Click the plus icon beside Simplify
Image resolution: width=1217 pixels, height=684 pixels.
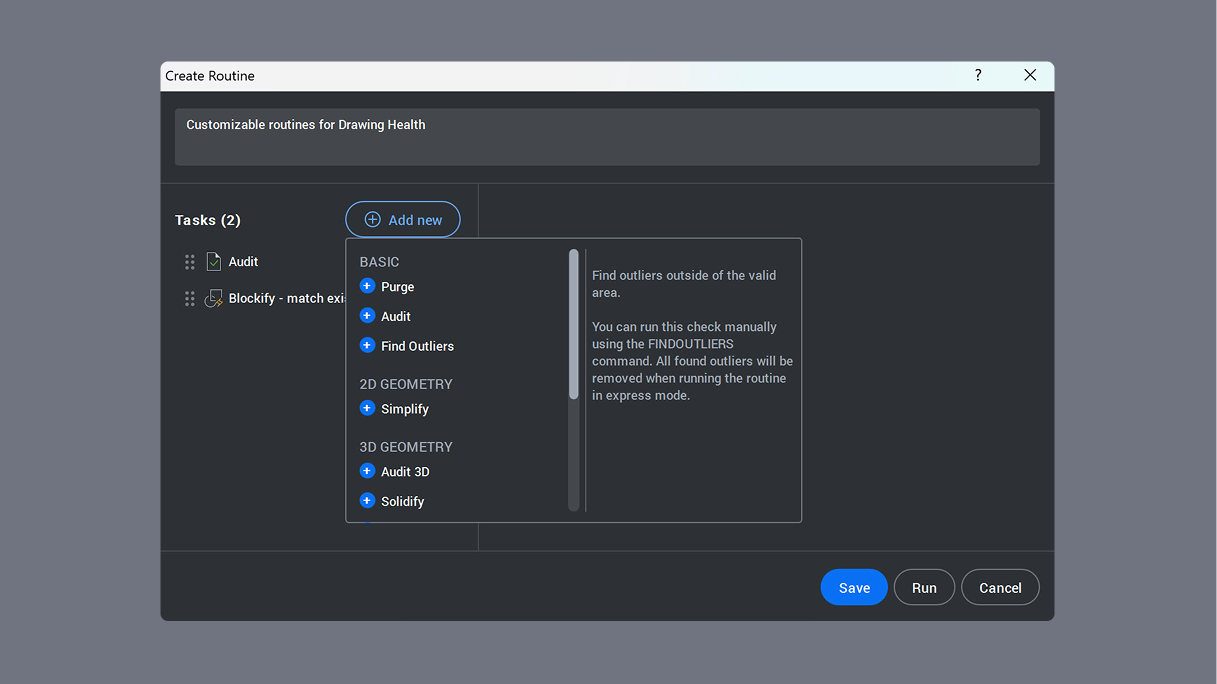click(367, 409)
